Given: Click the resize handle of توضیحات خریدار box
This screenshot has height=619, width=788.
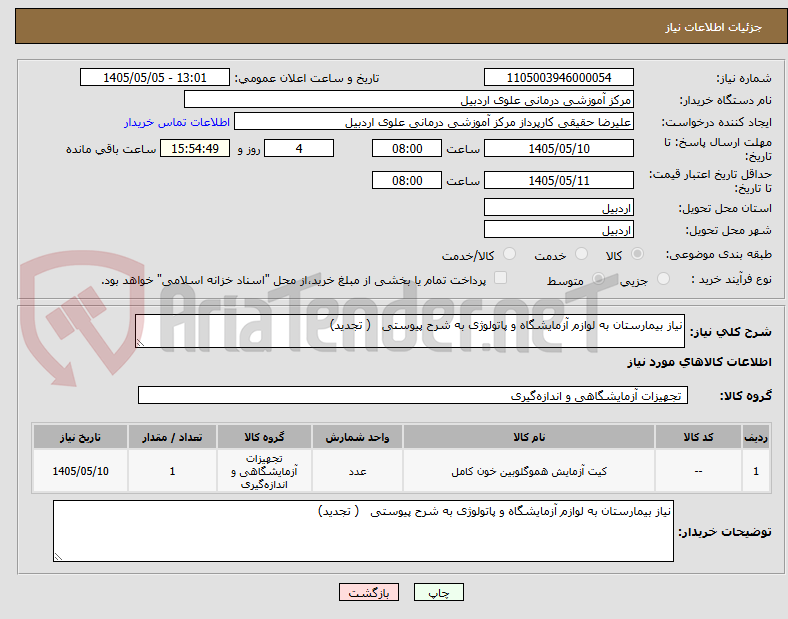Looking at the screenshot, I should click(x=58, y=557).
